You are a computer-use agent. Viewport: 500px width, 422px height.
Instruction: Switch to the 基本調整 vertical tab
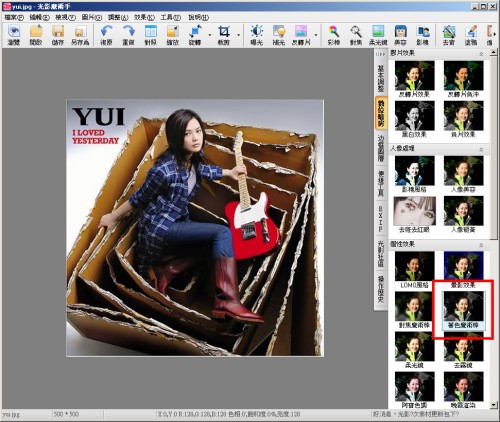click(381, 78)
